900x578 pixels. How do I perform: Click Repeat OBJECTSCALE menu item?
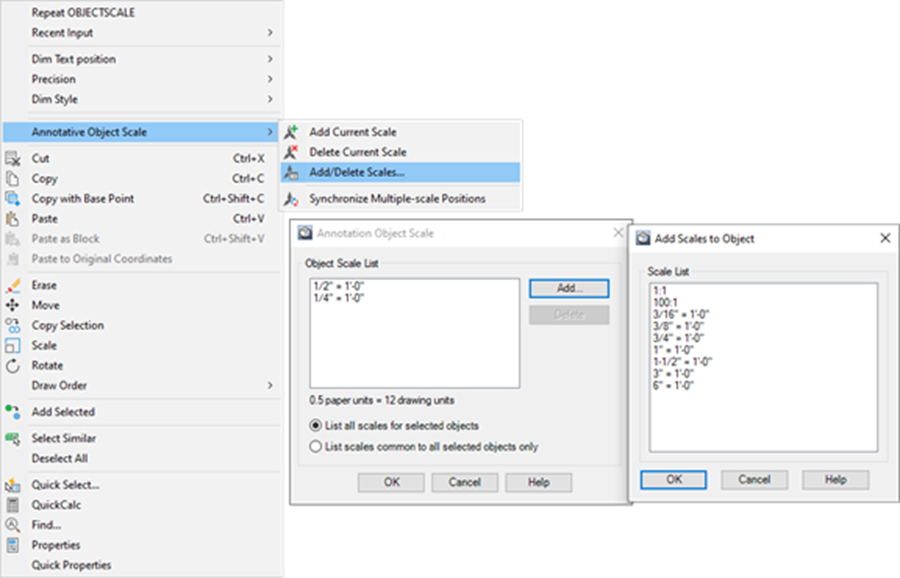(x=83, y=13)
